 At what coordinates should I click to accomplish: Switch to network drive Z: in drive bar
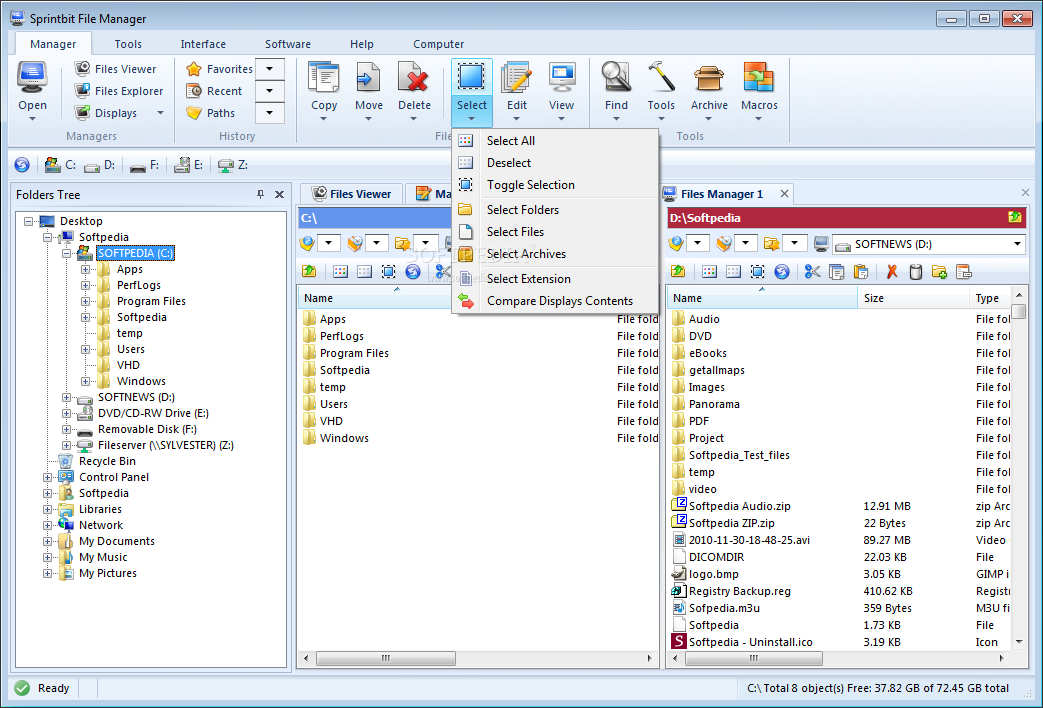coord(233,164)
